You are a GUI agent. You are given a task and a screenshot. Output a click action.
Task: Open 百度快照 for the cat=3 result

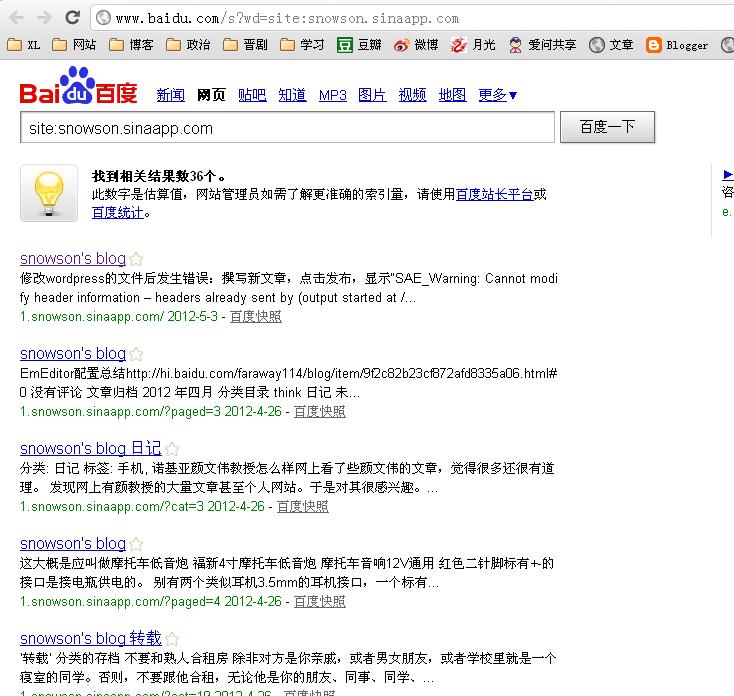coord(303,507)
